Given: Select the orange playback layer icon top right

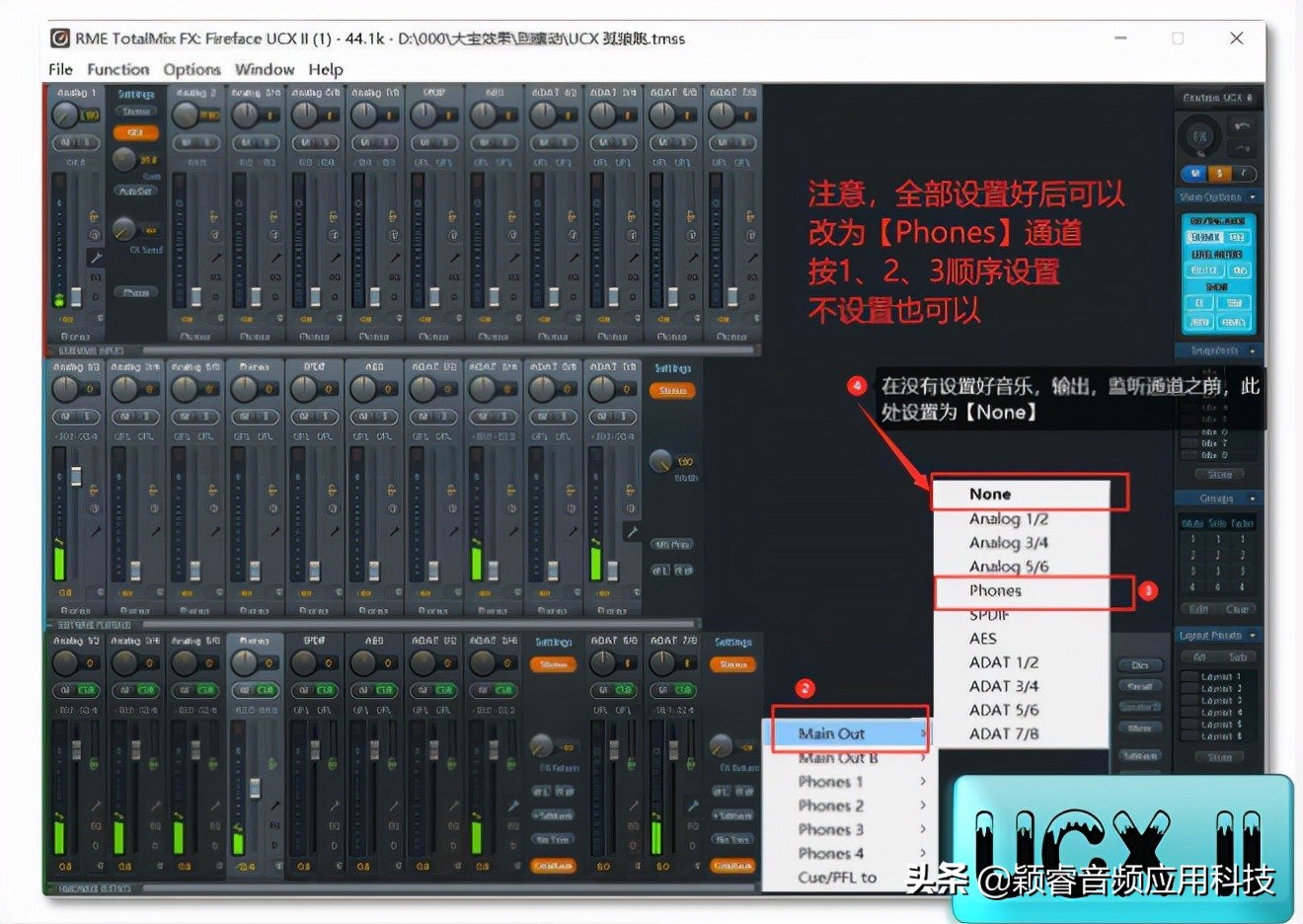Looking at the screenshot, I should [1220, 173].
